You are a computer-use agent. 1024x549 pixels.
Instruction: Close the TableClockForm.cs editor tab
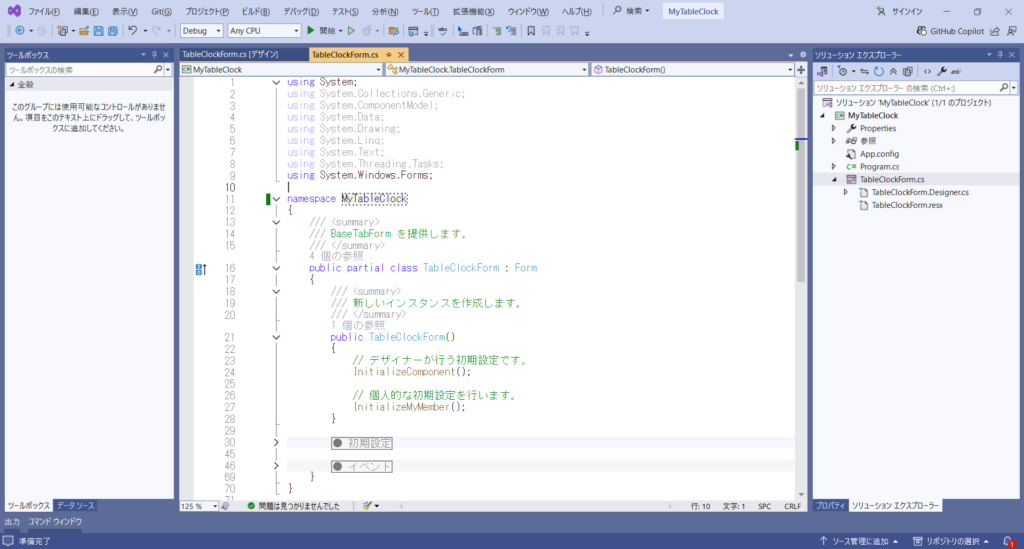click(401, 55)
